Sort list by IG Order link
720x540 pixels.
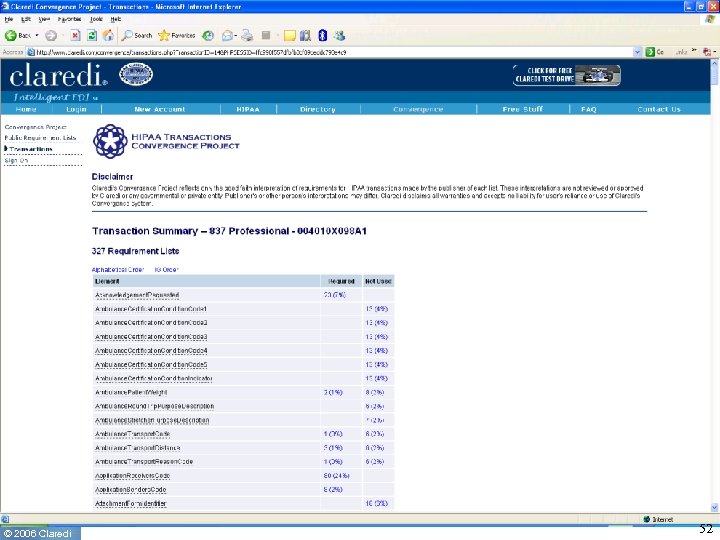point(166,270)
